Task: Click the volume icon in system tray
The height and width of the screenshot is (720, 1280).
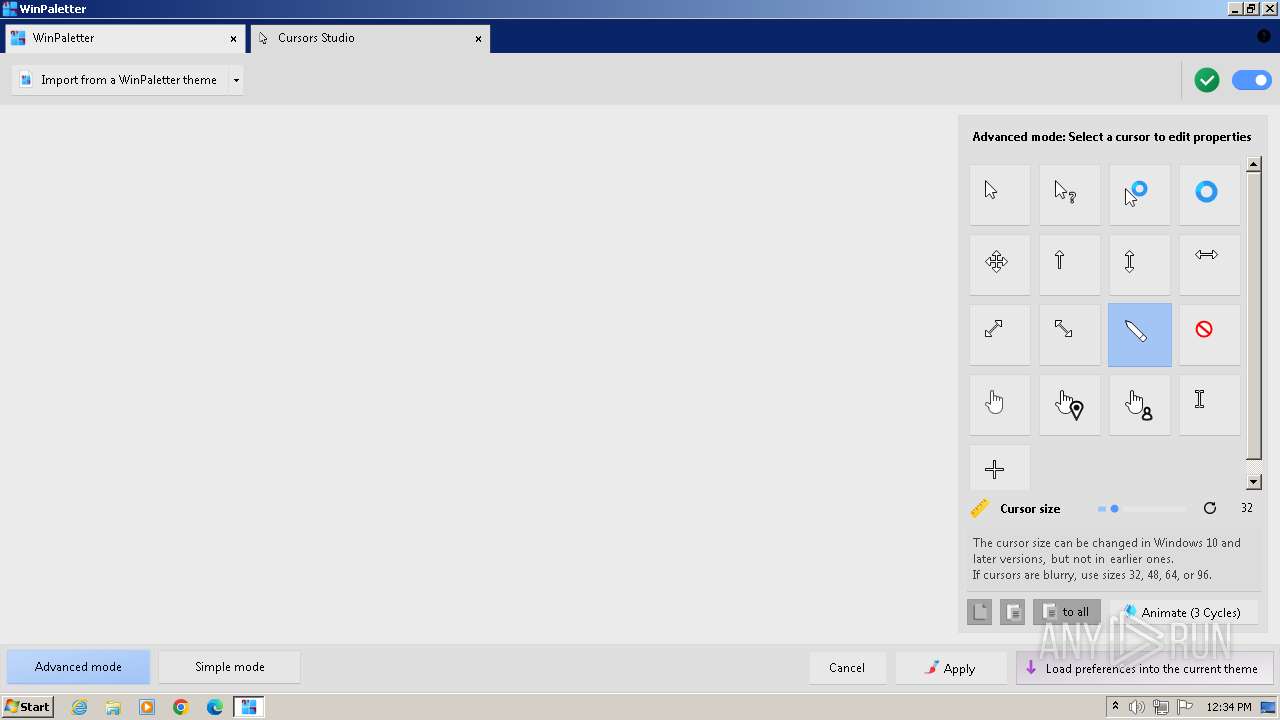Action: 1137,707
